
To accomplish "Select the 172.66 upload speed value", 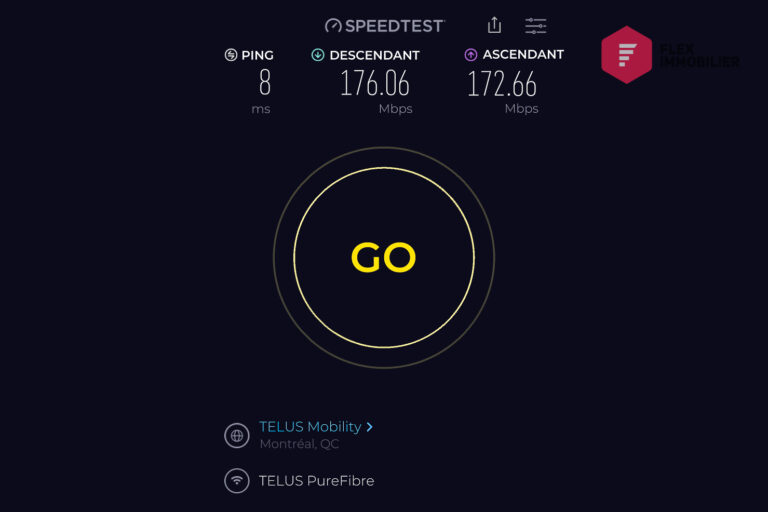I will [502, 84].
